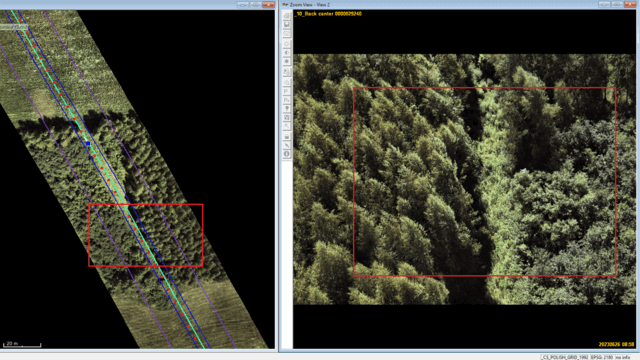
Task: Maximize the left map view window
Action: coord(256,4)
